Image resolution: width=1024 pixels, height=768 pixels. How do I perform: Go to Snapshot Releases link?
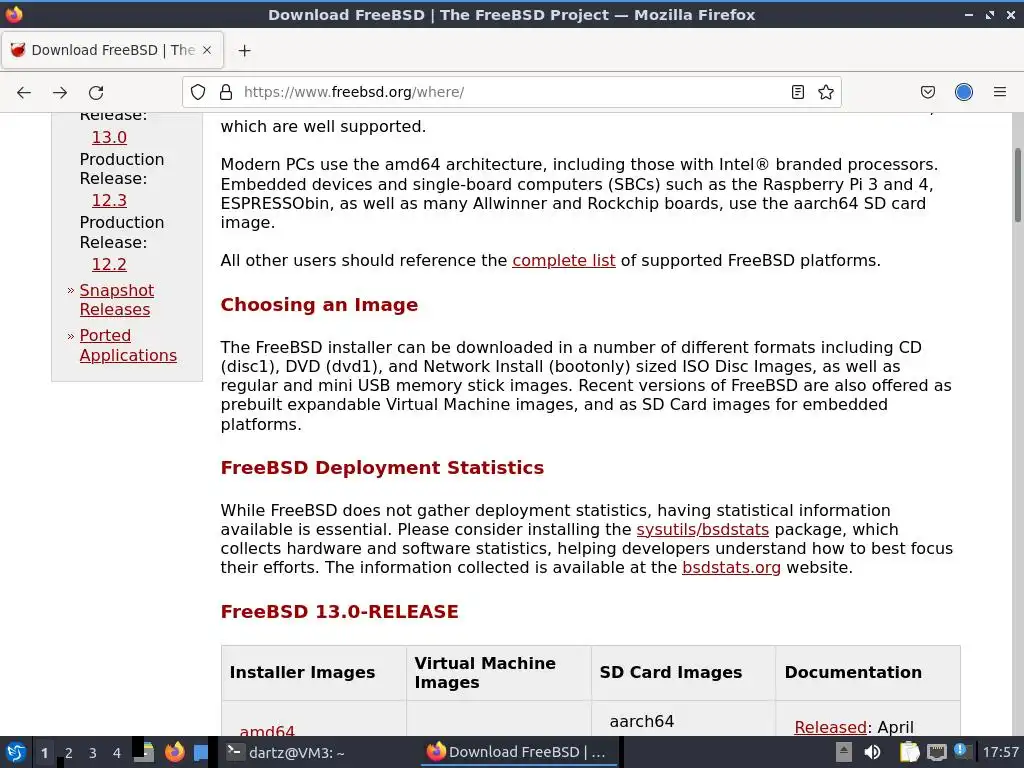pyautogui.click(x=116, y=300)
